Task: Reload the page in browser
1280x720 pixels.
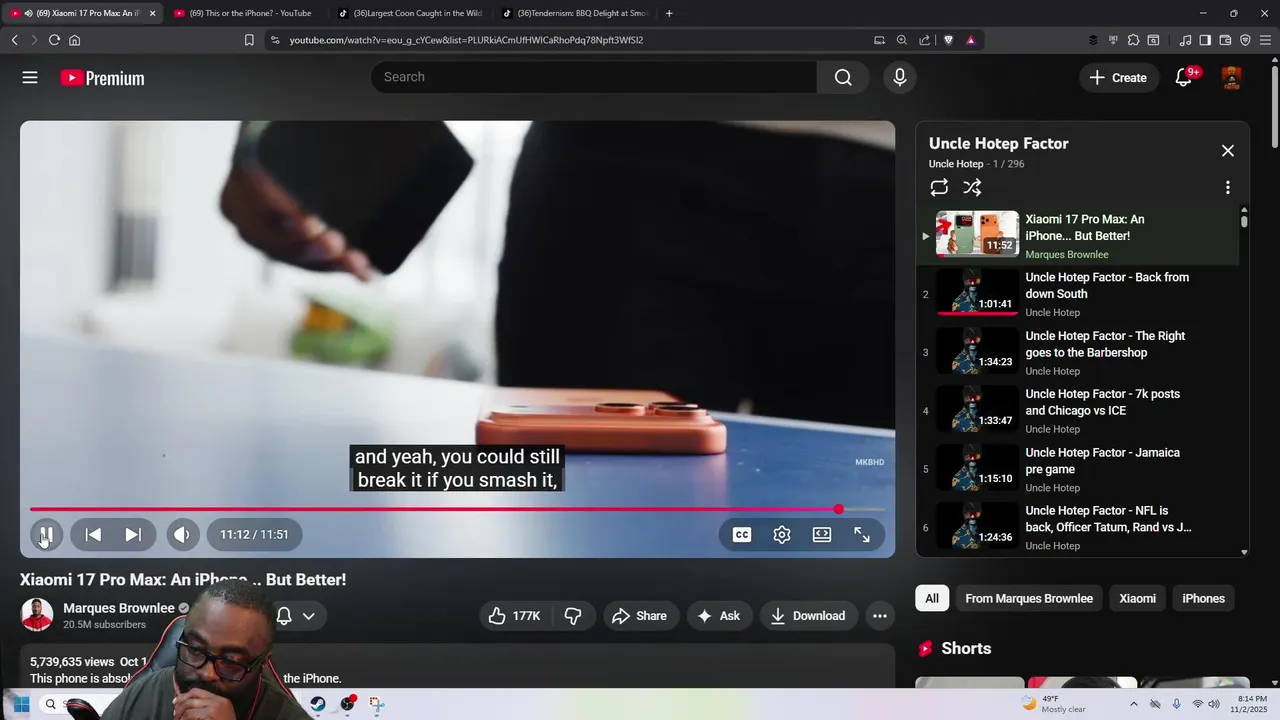Action: (54, 40)
